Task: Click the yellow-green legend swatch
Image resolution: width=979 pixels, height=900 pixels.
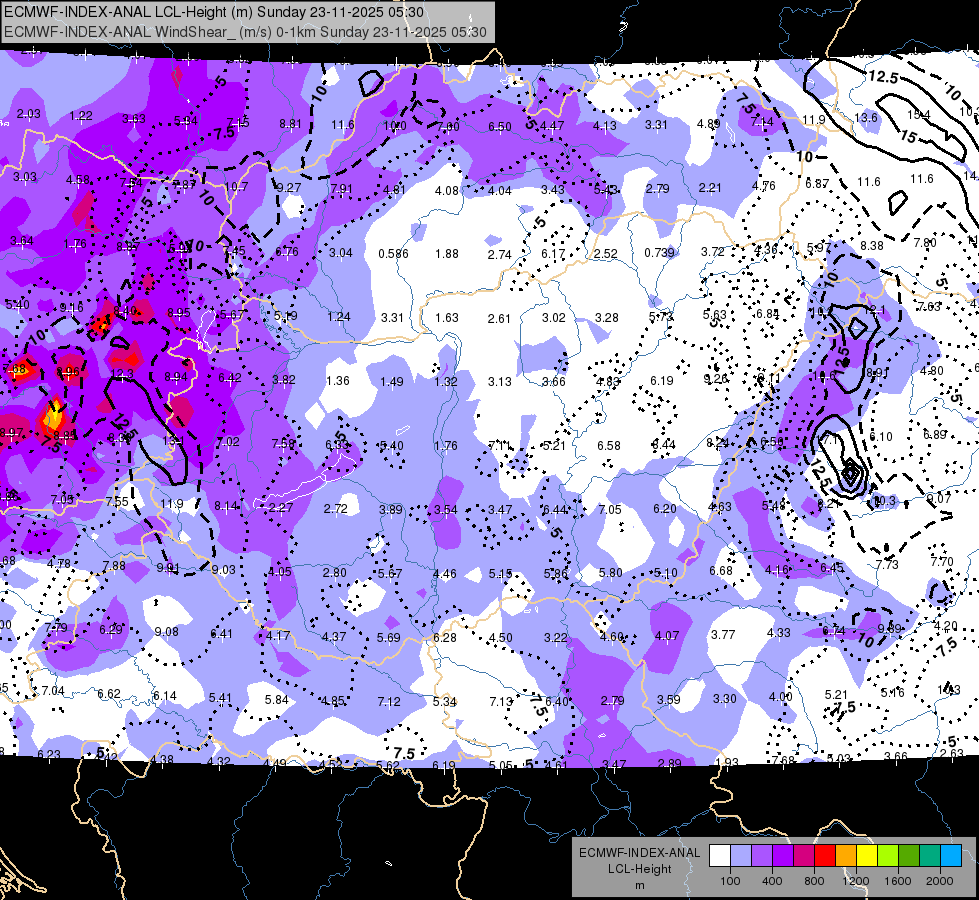Action: point(888,856)
